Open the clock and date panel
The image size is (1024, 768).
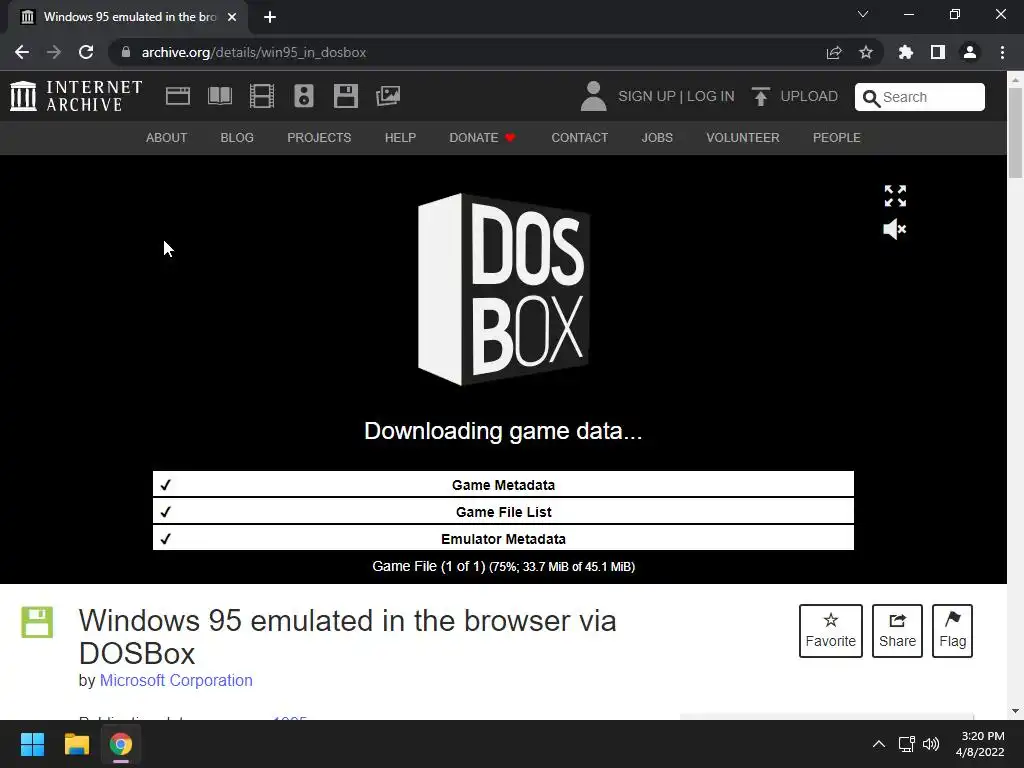click(980, 744)
